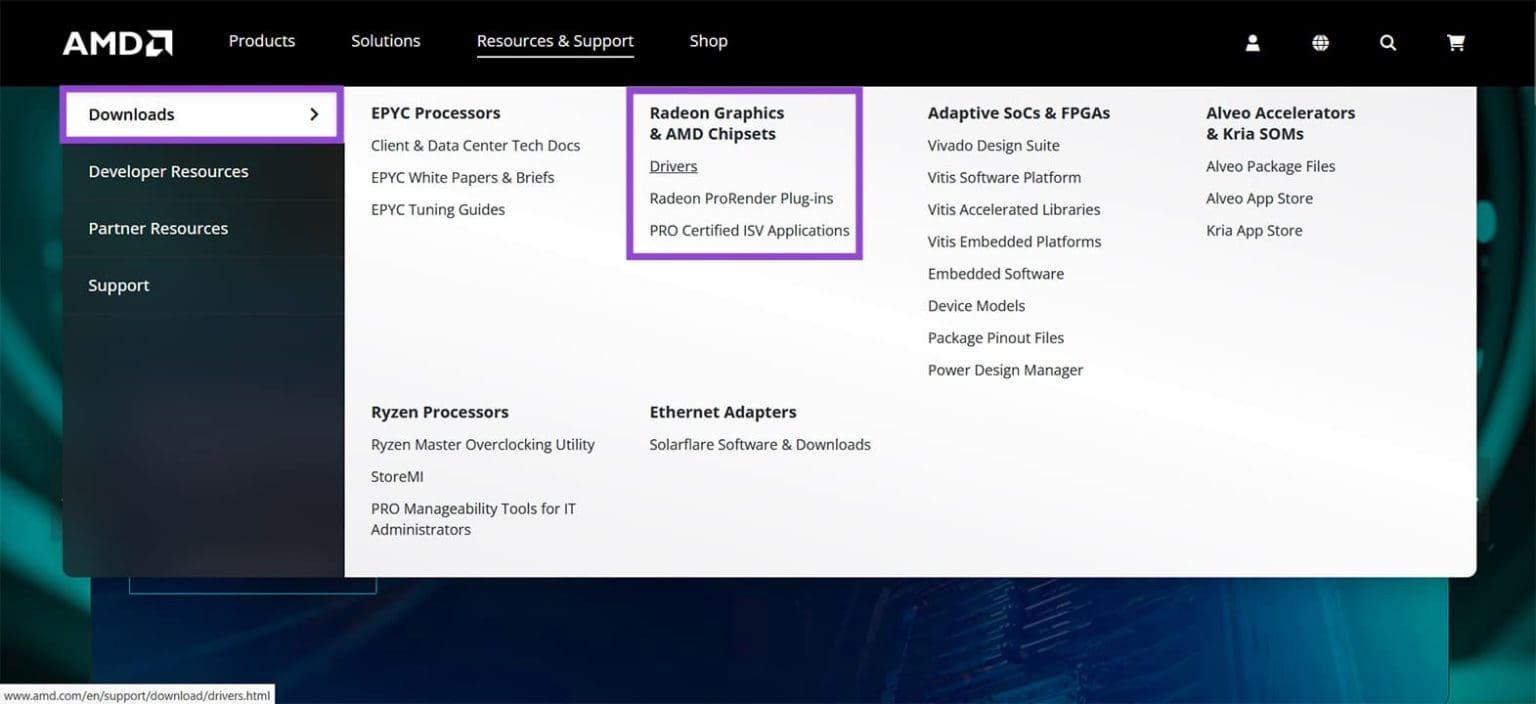Open the Shop menu
This screenshot has height=704, width=1536.
[x=708, y=41]
